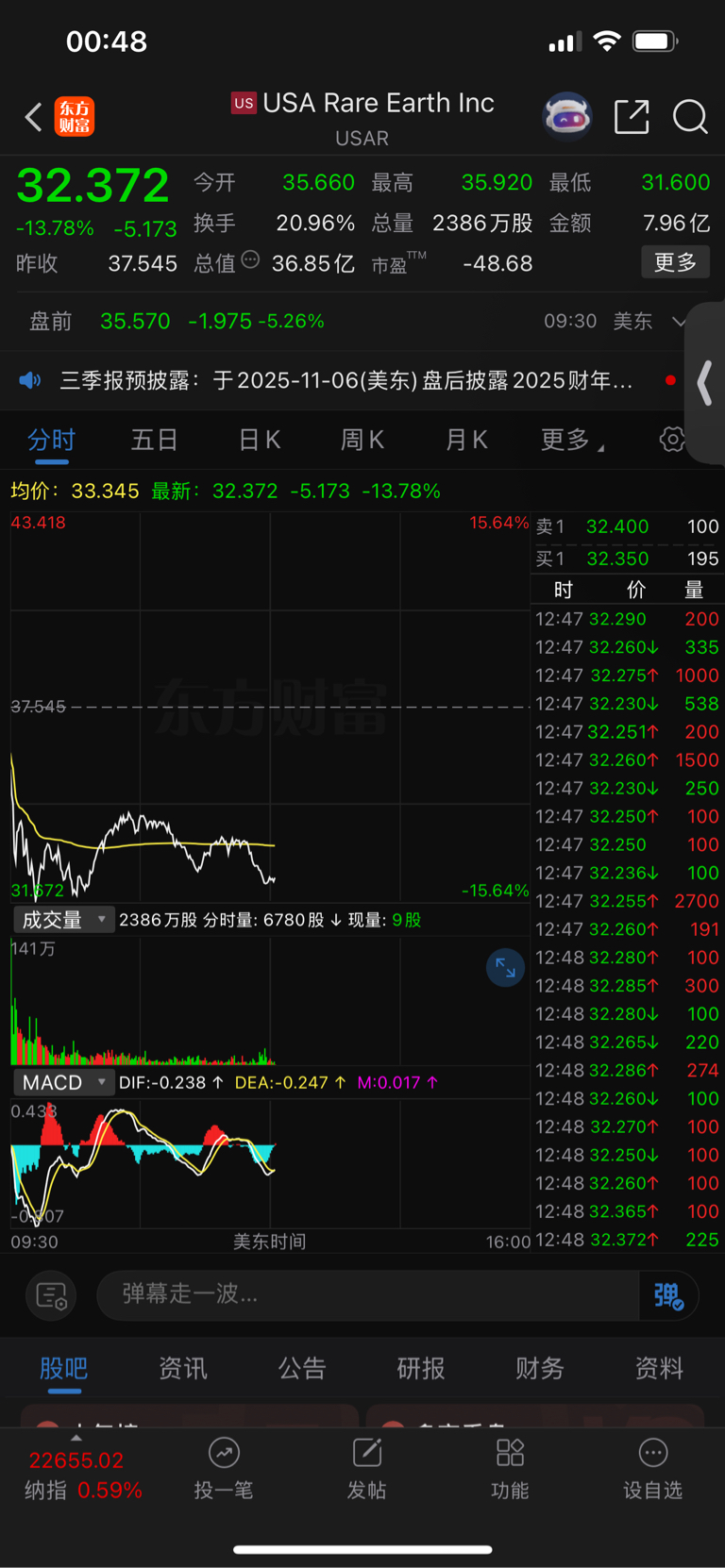Tap the 盘前 35.570 pre-market price
The width and height of the screenshot is (725, 1568).
pyautogui.click(x=135, y=321)
